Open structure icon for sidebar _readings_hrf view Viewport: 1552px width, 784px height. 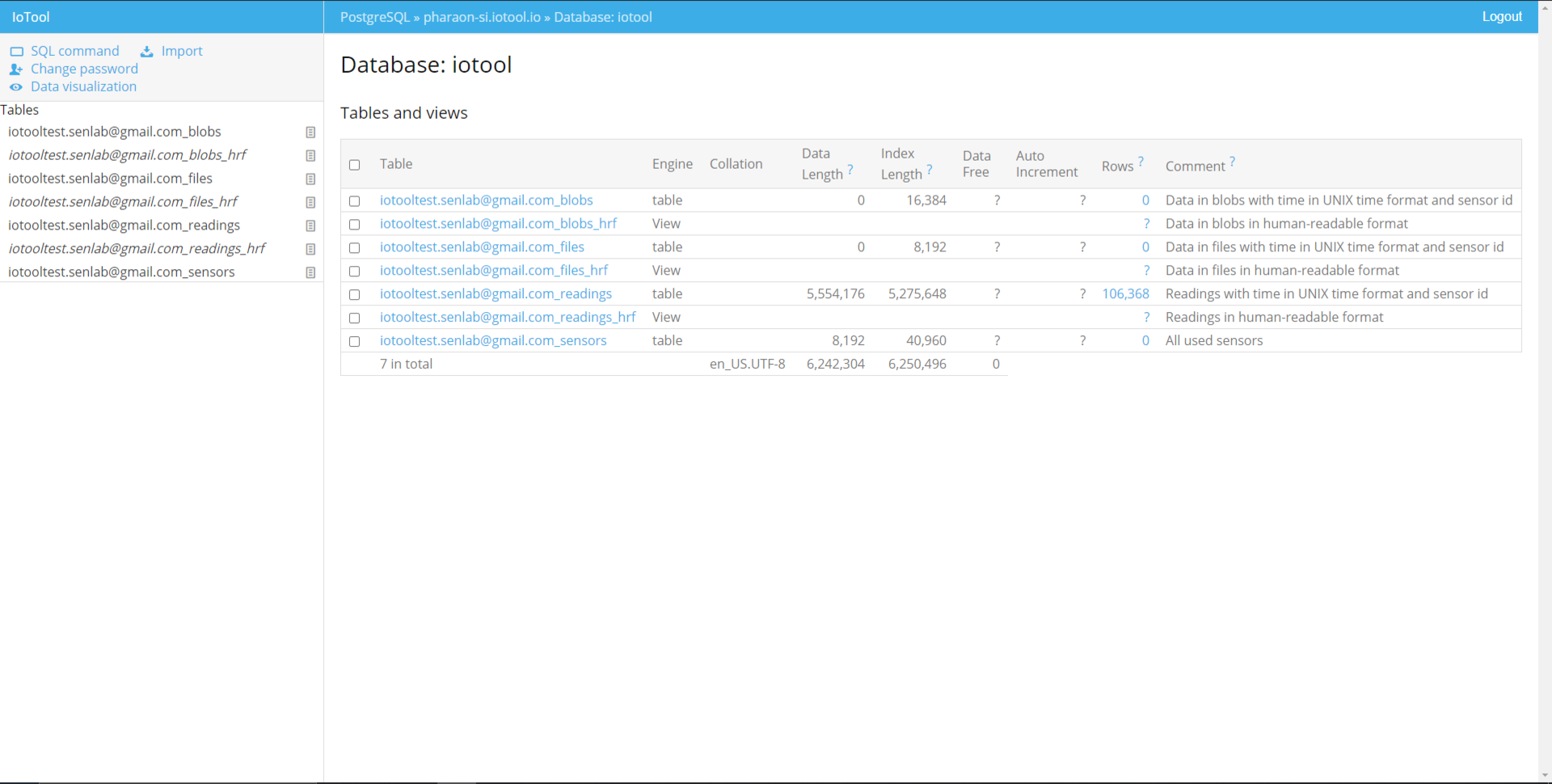coord(310,250)
